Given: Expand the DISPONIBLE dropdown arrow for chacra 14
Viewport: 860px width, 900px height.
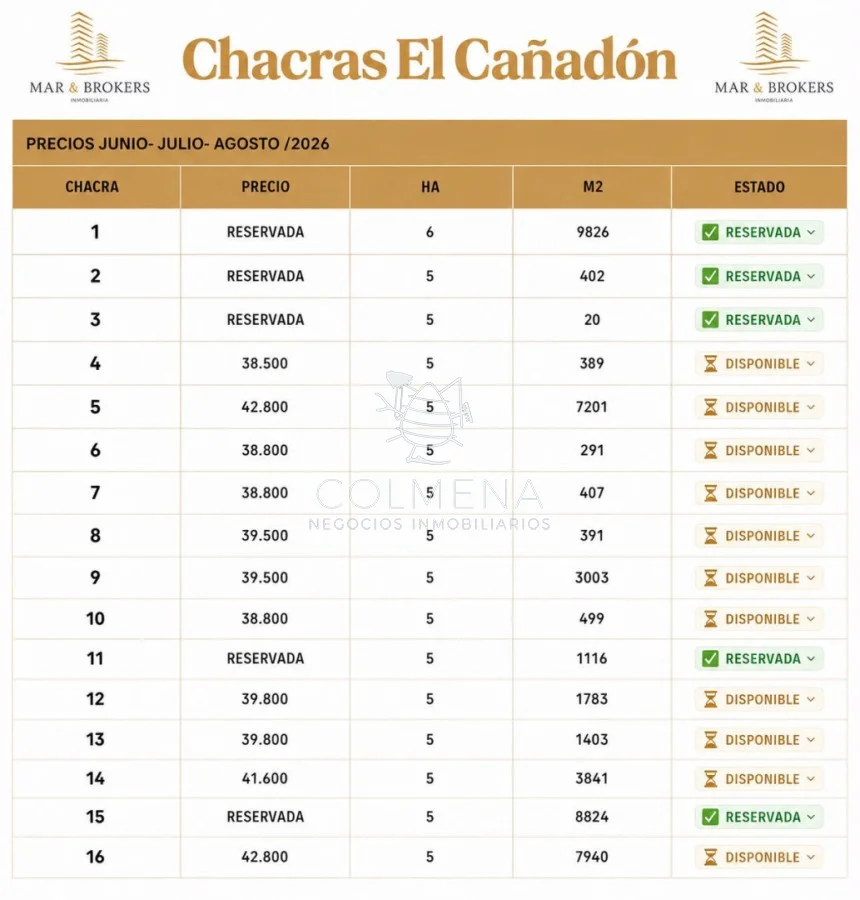Looking at the screenshot, I should 811,779.
